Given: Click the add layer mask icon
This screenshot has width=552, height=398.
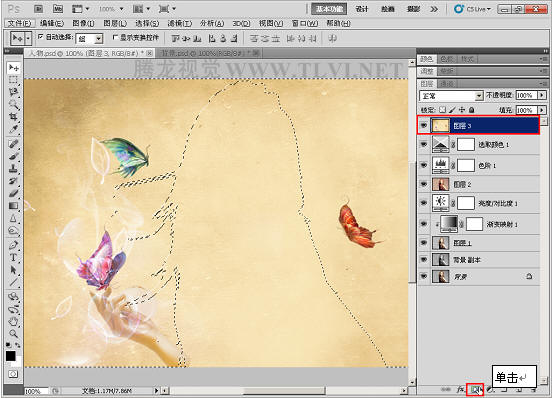Looking at the screenshot, I should (475, 390).
